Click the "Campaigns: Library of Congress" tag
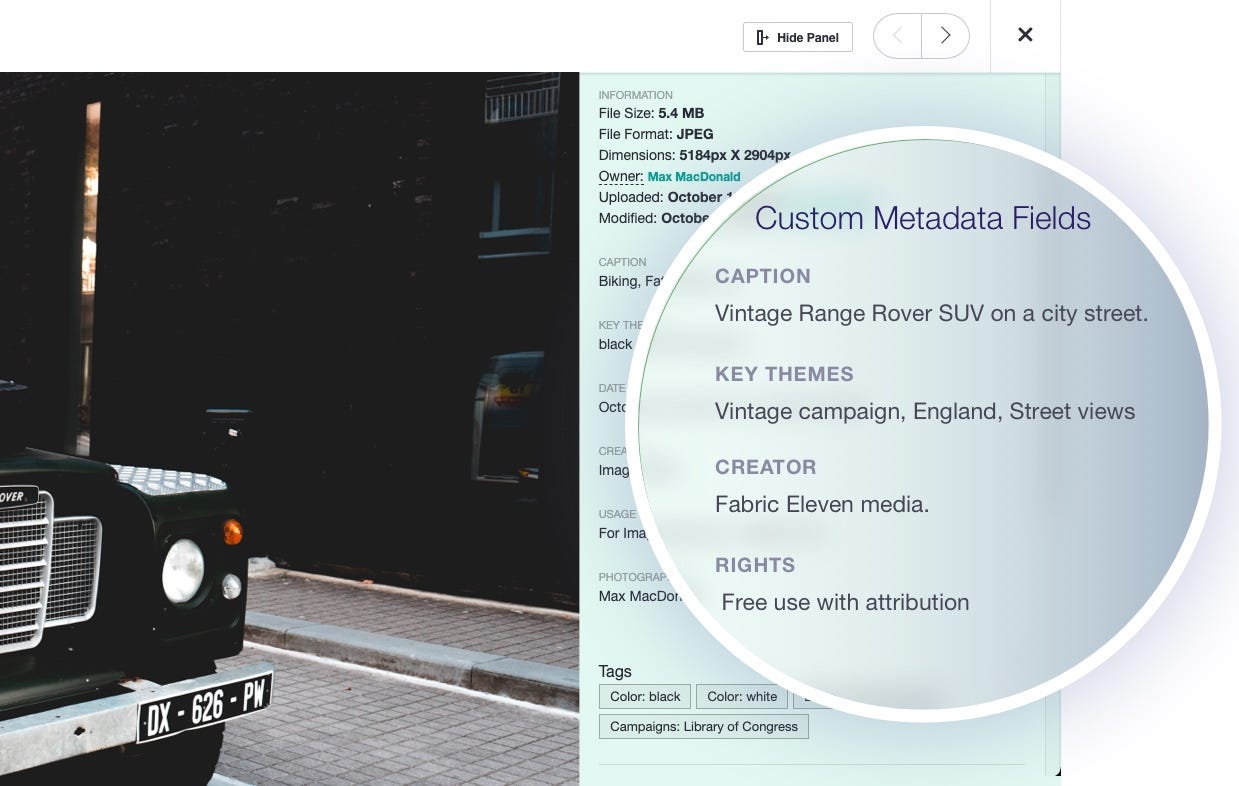This screenshot has width=1239, height=786. click(x=703, y=727)
